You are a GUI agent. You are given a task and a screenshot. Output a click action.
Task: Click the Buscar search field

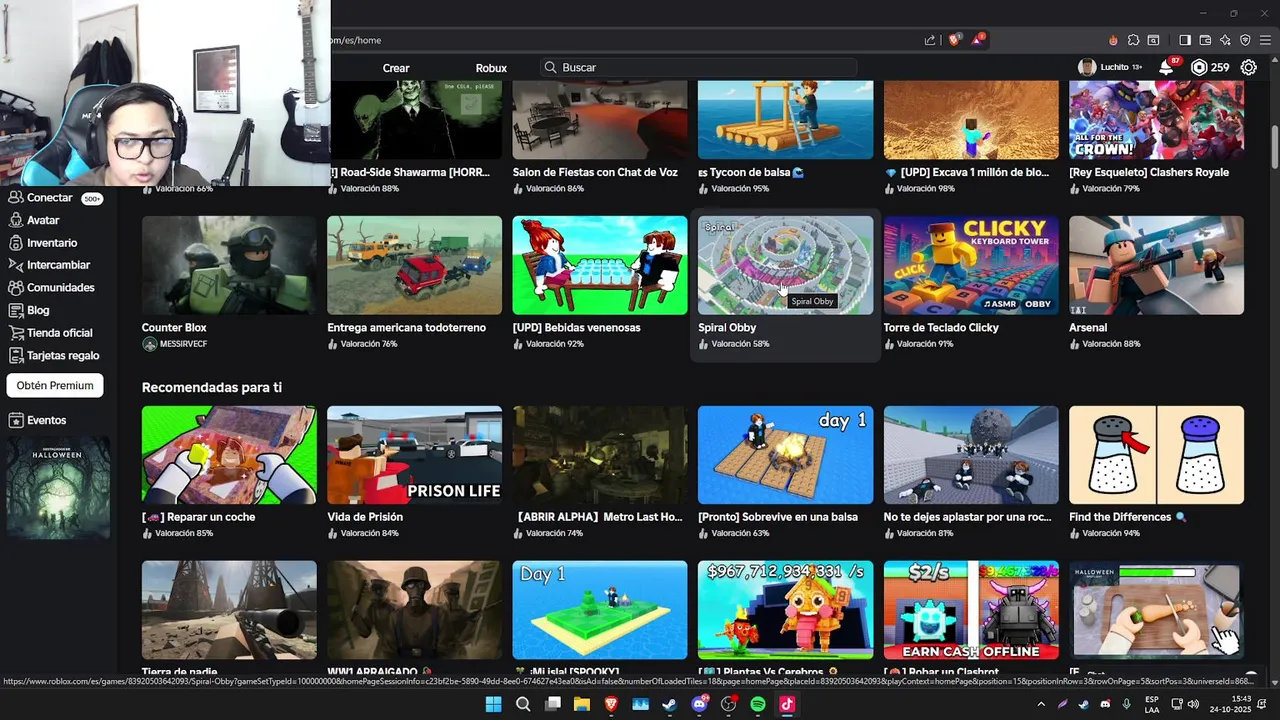(698, 67)
